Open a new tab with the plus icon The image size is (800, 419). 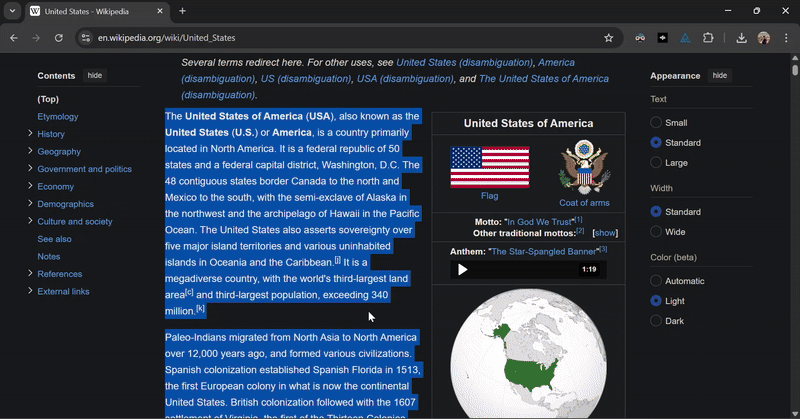182,11
